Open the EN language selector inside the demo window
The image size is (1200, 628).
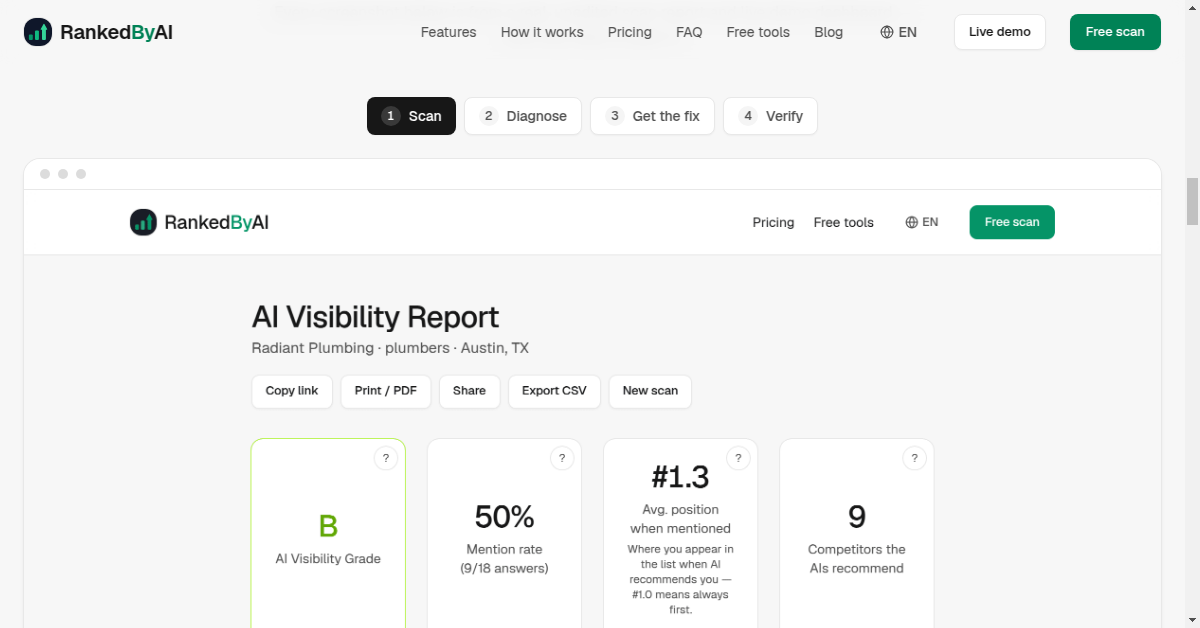(922, 222)
